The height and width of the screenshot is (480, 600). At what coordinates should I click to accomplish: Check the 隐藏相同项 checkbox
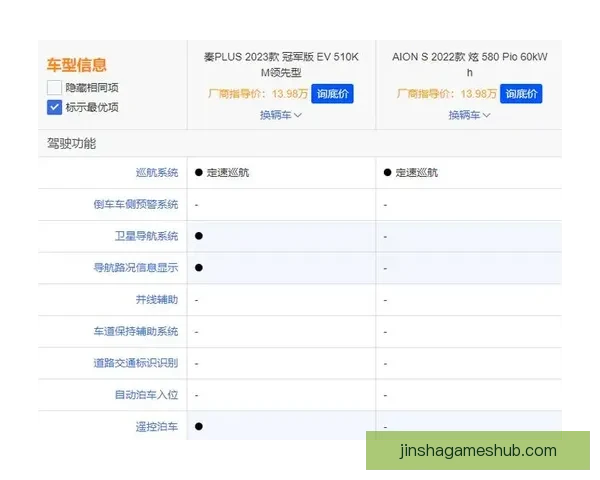click(x=54, y=87)
